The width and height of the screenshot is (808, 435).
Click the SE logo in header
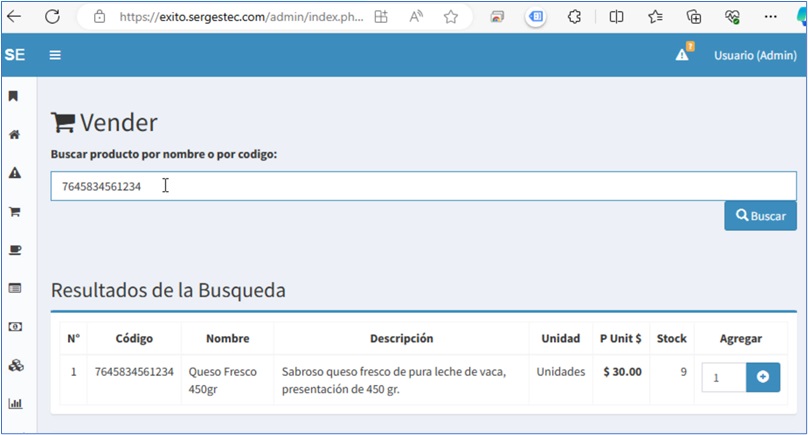click(x=15, y=55)
